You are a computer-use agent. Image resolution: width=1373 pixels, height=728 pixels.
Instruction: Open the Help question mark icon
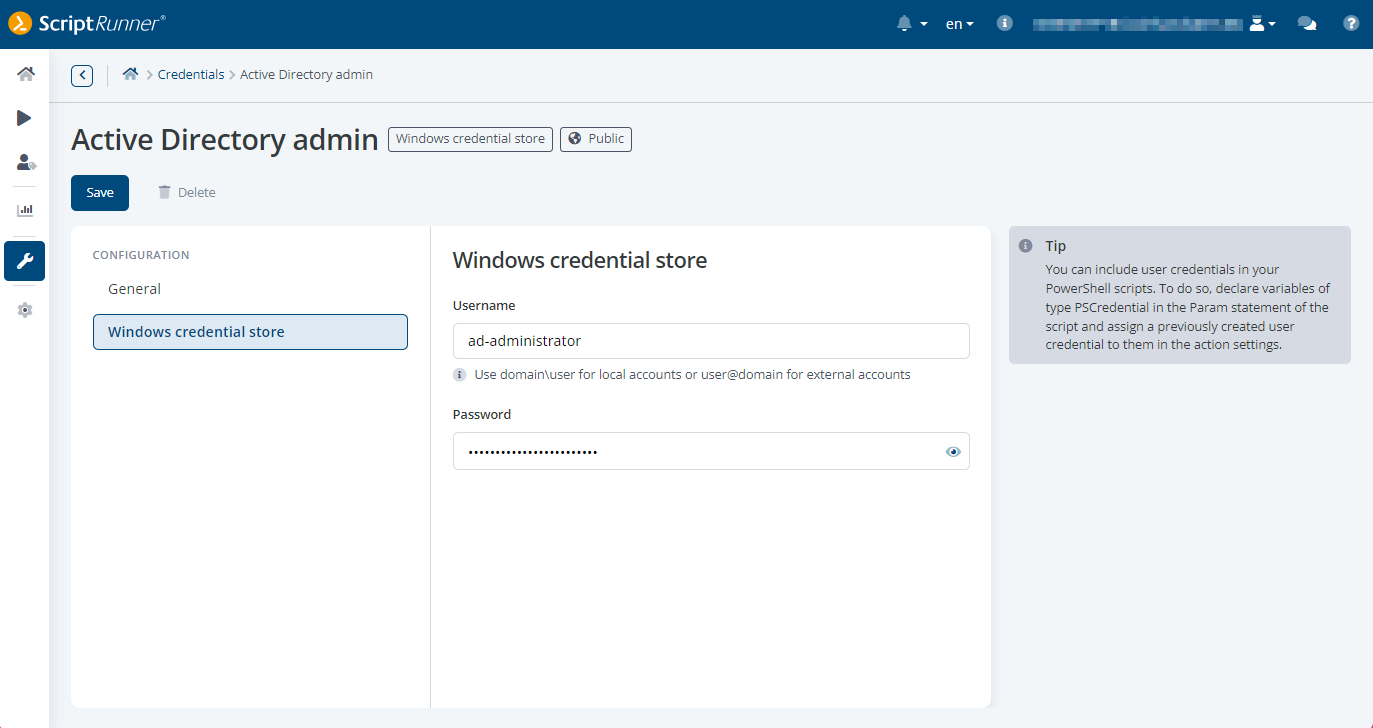[x=1351, y=23]
